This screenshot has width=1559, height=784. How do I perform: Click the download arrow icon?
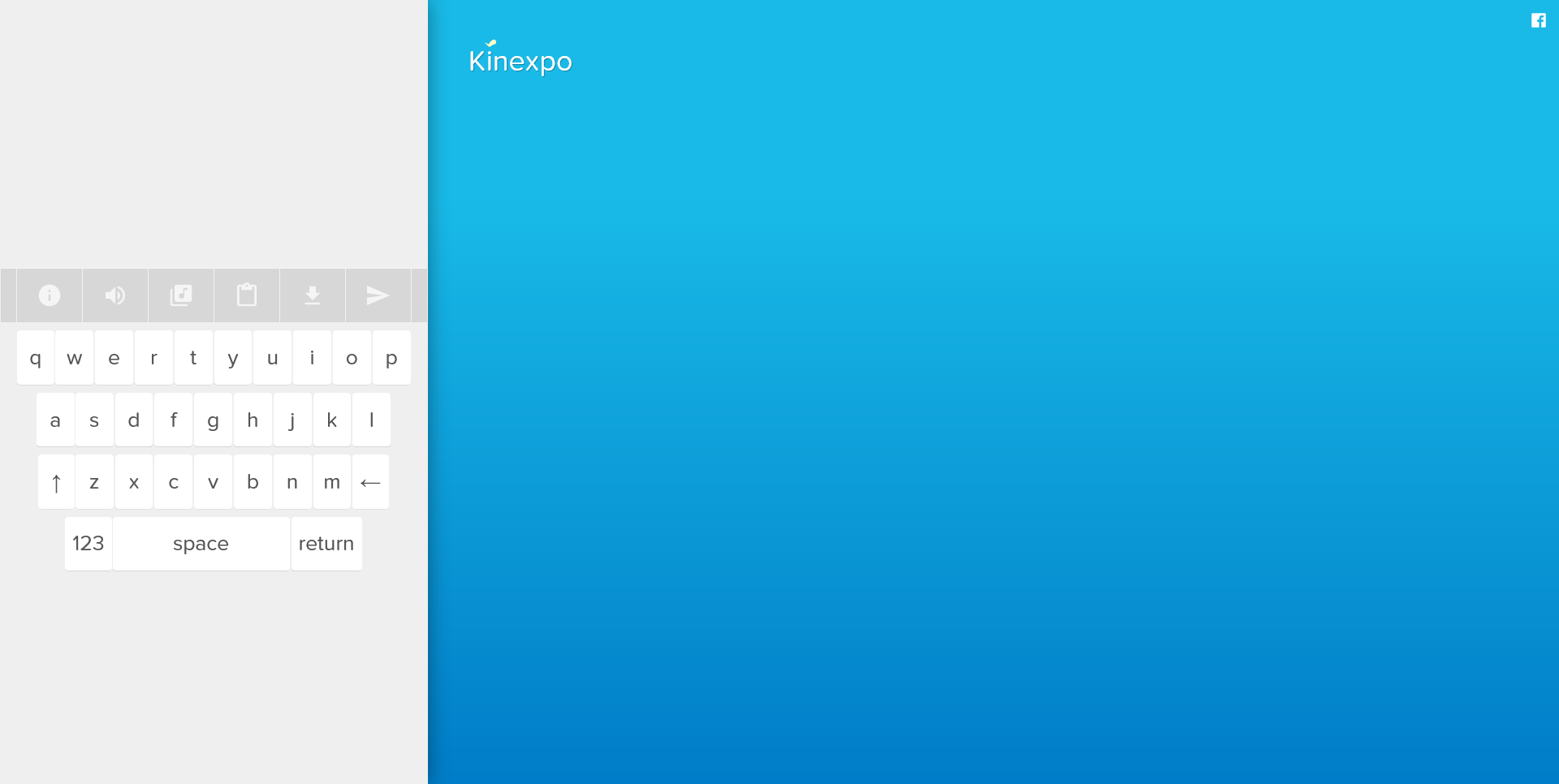[313, 295]
